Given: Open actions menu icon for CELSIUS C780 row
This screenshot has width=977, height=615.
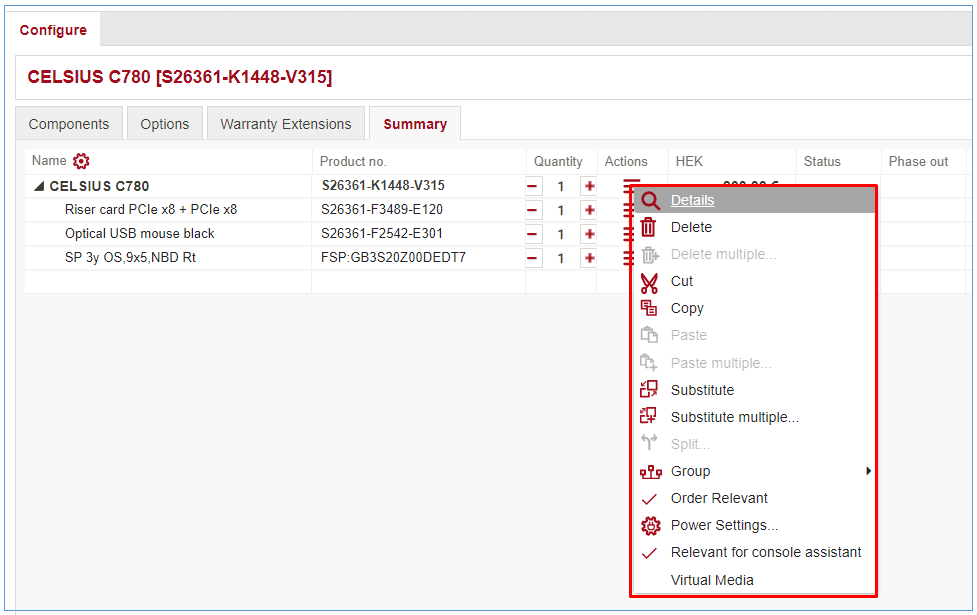Looking at the screenshot, I should click(631, 184).
